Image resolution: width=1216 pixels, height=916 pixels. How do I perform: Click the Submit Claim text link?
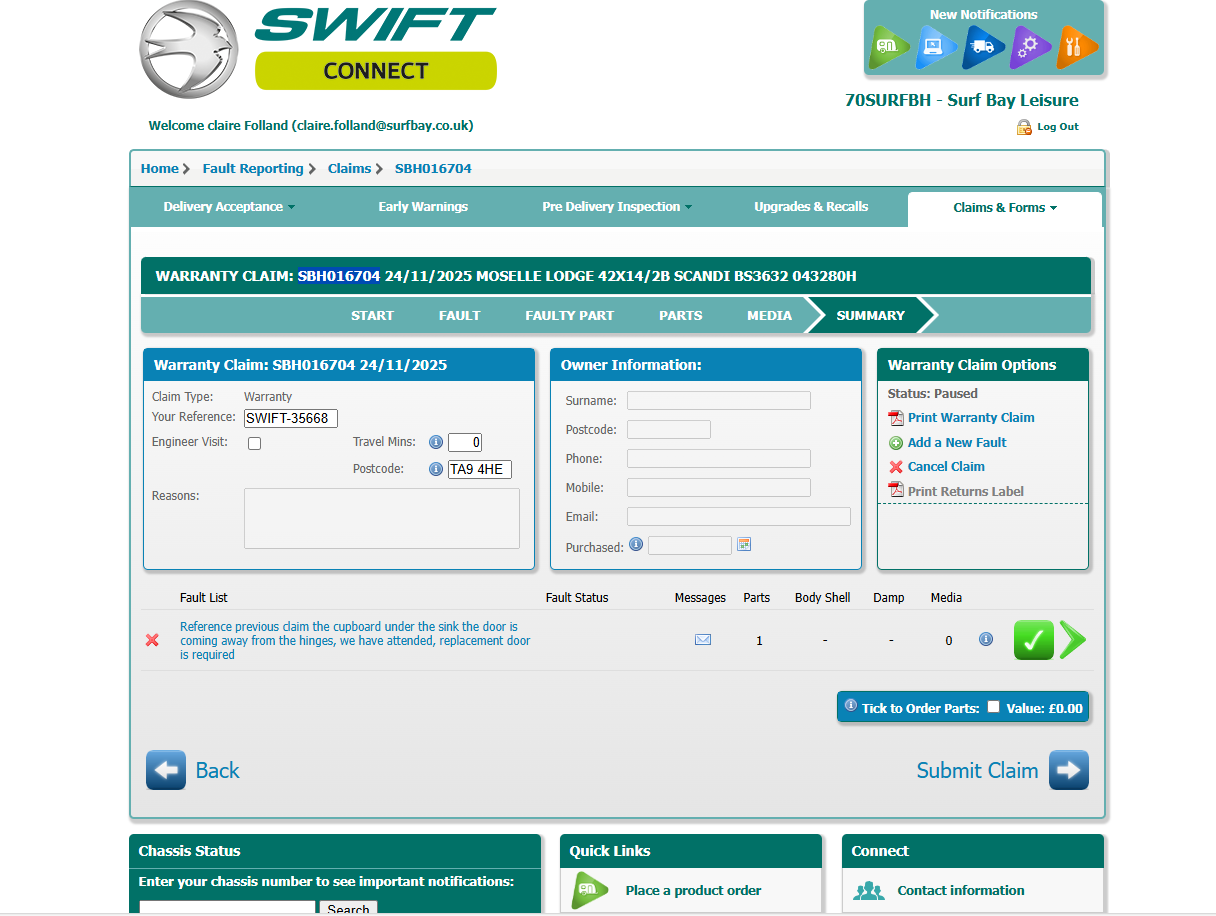point(977,770)
